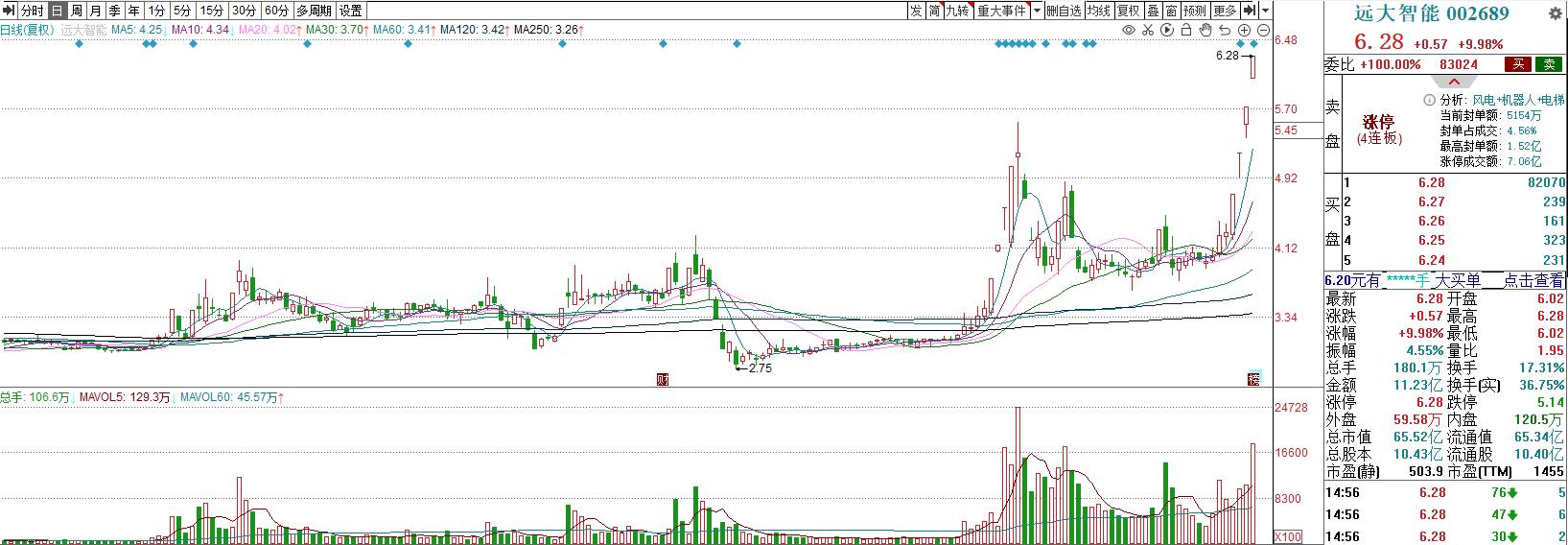
Task: Switch to 1分 minute chart
Action: 156,11
